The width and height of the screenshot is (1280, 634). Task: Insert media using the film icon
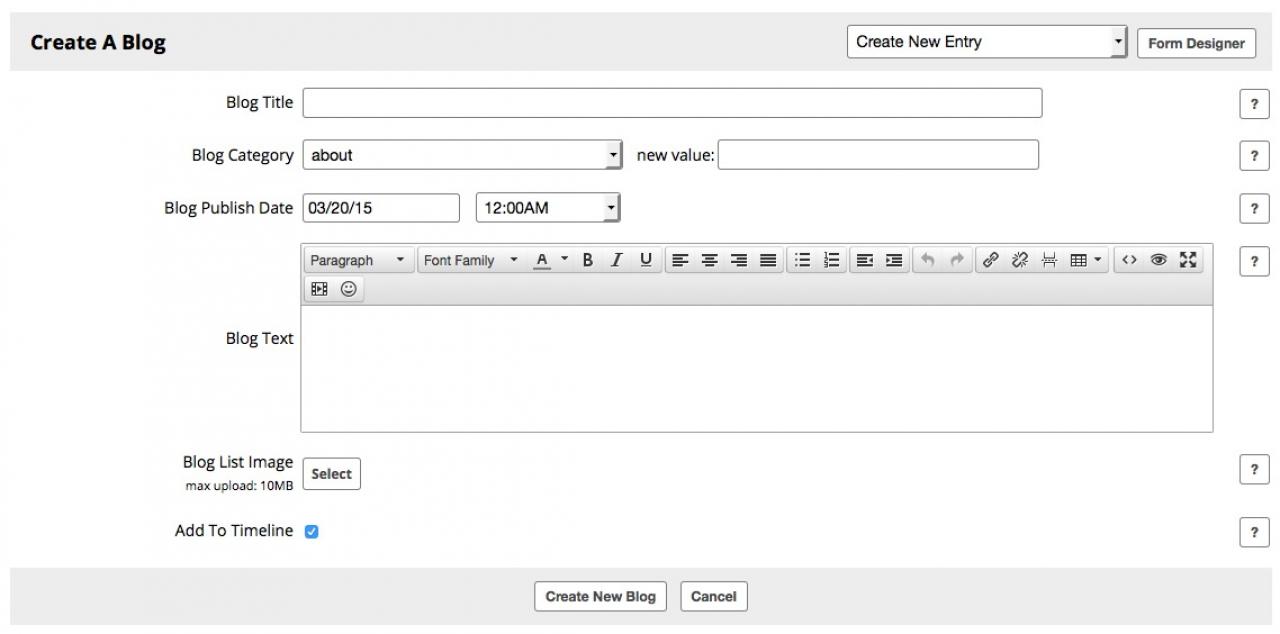(319, 289)
